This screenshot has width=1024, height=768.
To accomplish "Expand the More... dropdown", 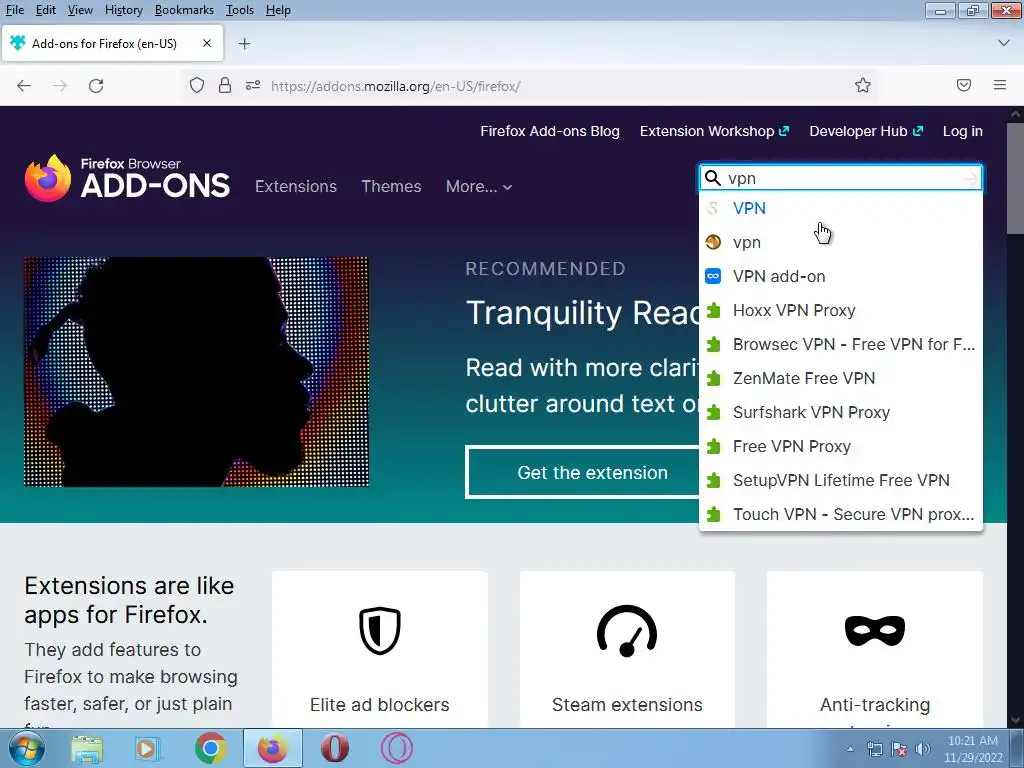I will point(479,187).
